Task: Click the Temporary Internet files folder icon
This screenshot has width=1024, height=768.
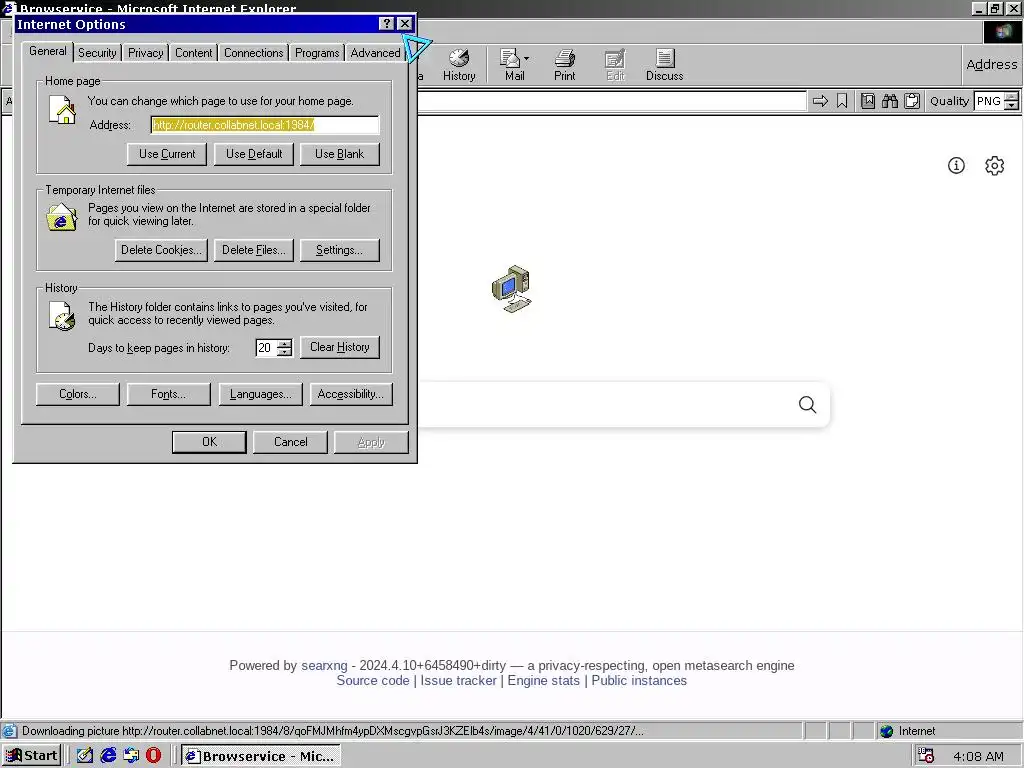Action: pos(61,217)
